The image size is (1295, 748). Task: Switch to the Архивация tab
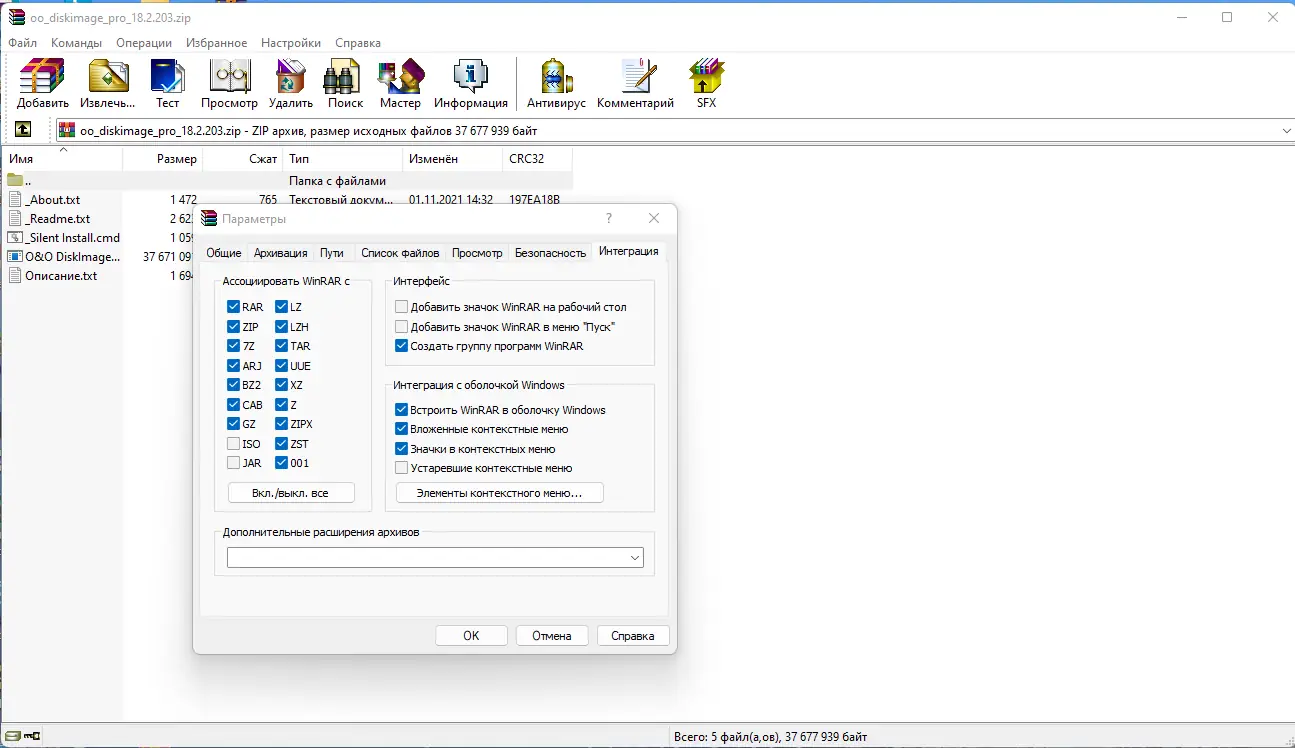pos(280,253)
